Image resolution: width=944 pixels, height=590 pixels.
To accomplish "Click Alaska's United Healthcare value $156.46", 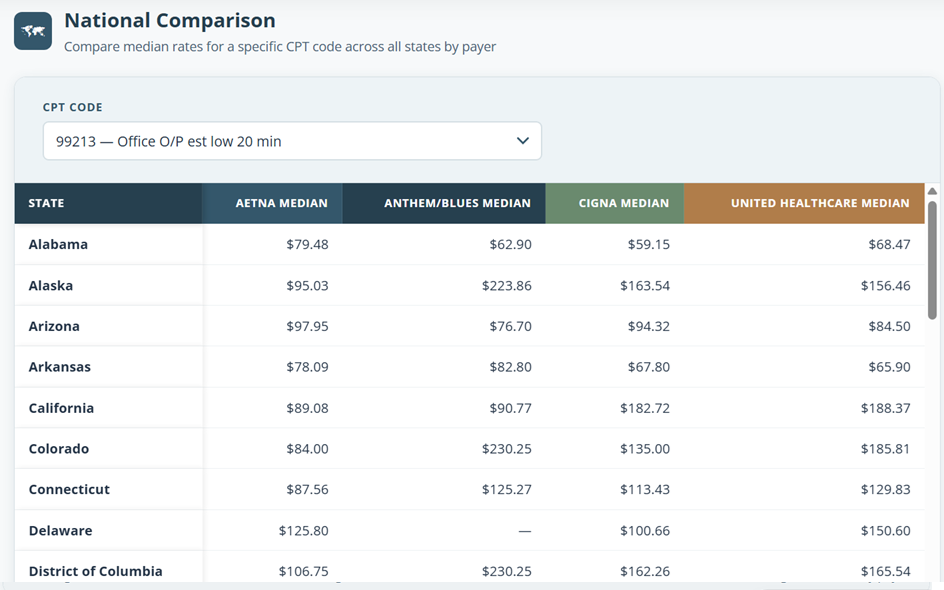I will click(x=886, y=285).
